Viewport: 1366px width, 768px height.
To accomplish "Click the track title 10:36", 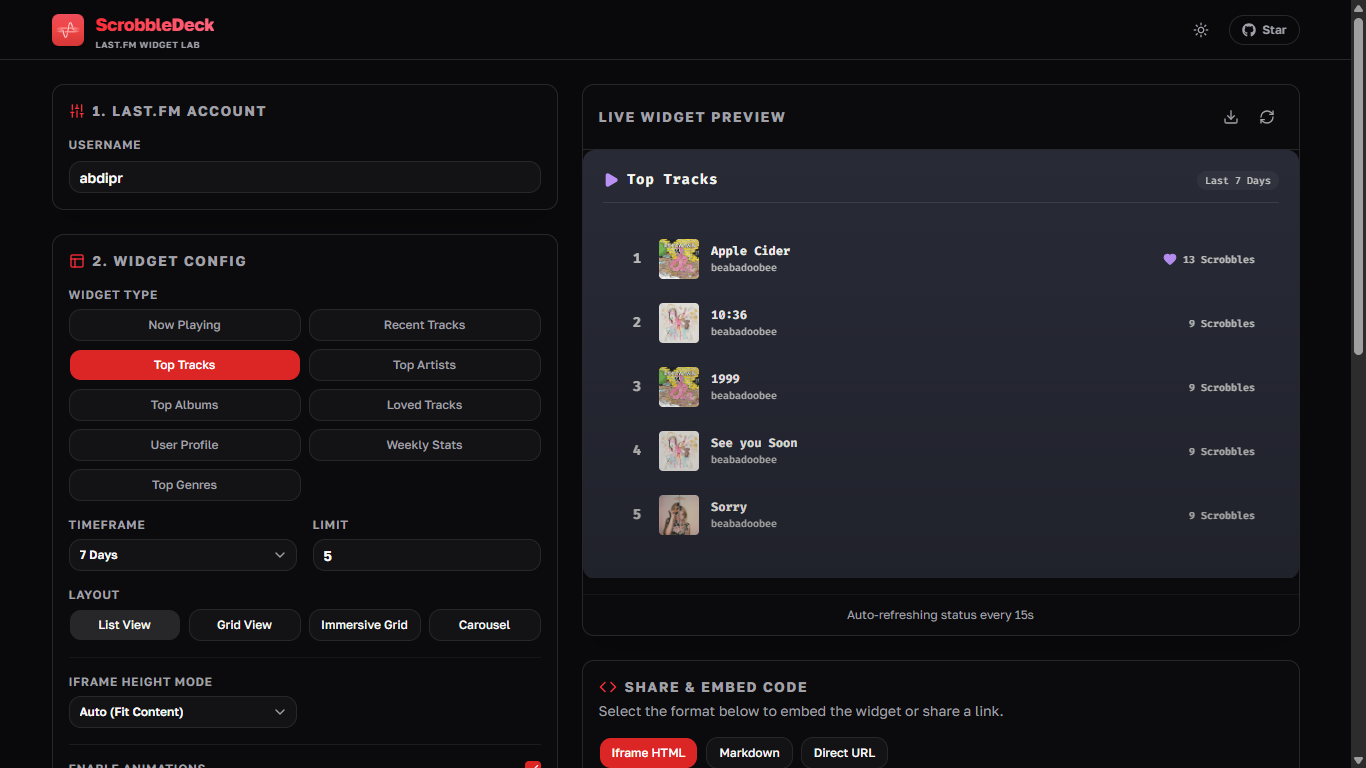I will (x=729, y=315).
